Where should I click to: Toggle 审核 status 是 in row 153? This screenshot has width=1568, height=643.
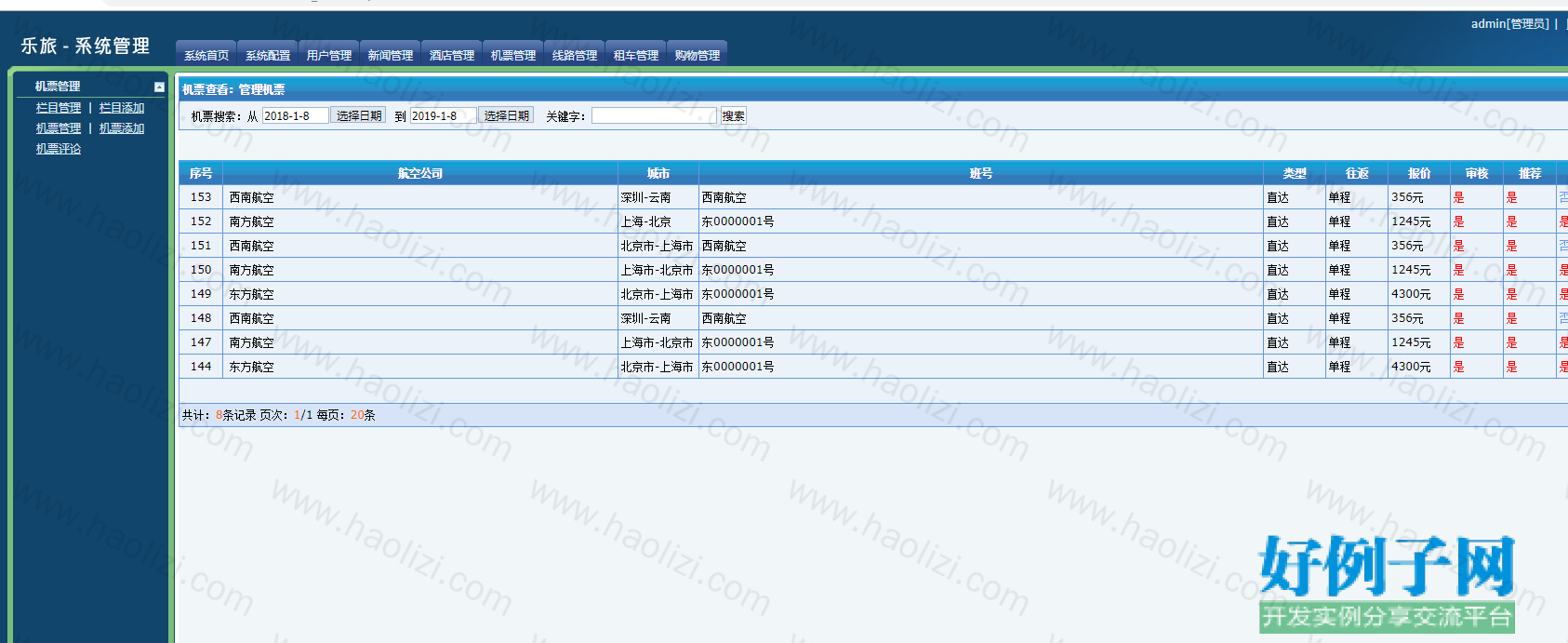click(1458, 197)
